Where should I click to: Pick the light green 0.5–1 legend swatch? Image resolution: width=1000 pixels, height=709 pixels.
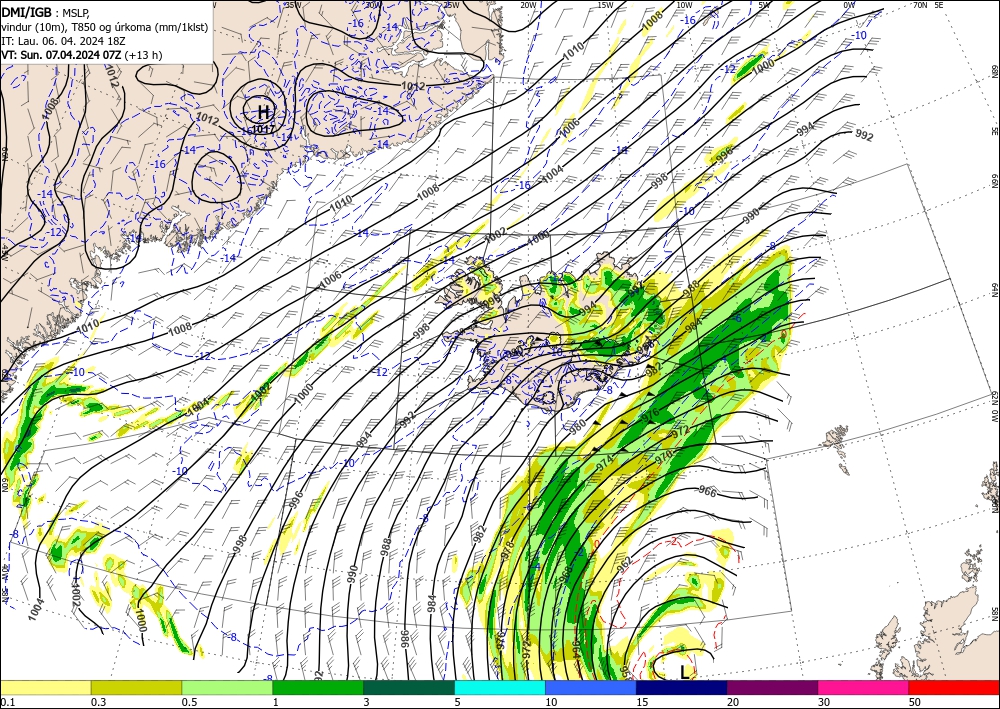(x=227, y=687)
